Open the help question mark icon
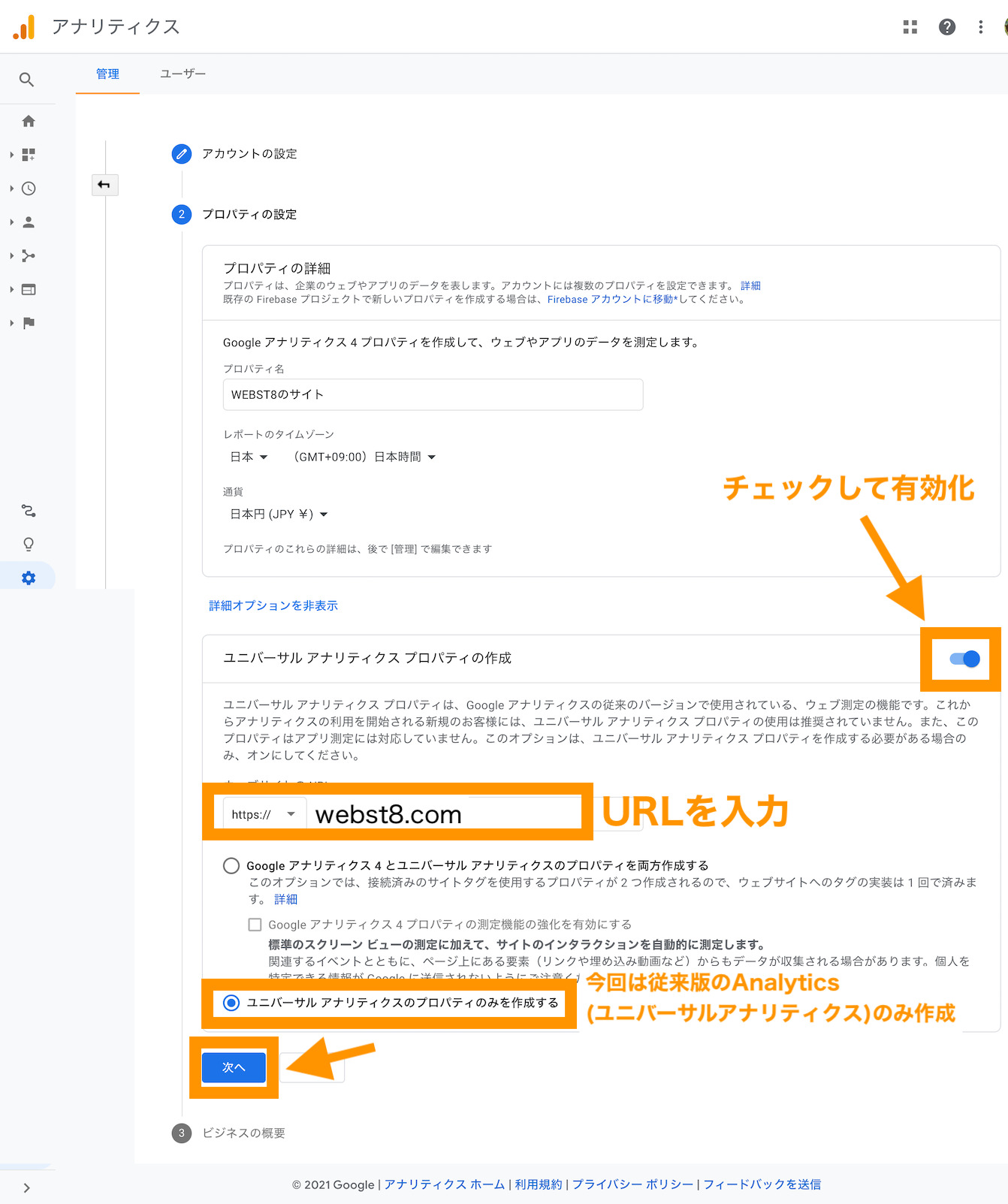Image resolution: width=1008 pixels, height=1204 pixels. click(947, 27)
